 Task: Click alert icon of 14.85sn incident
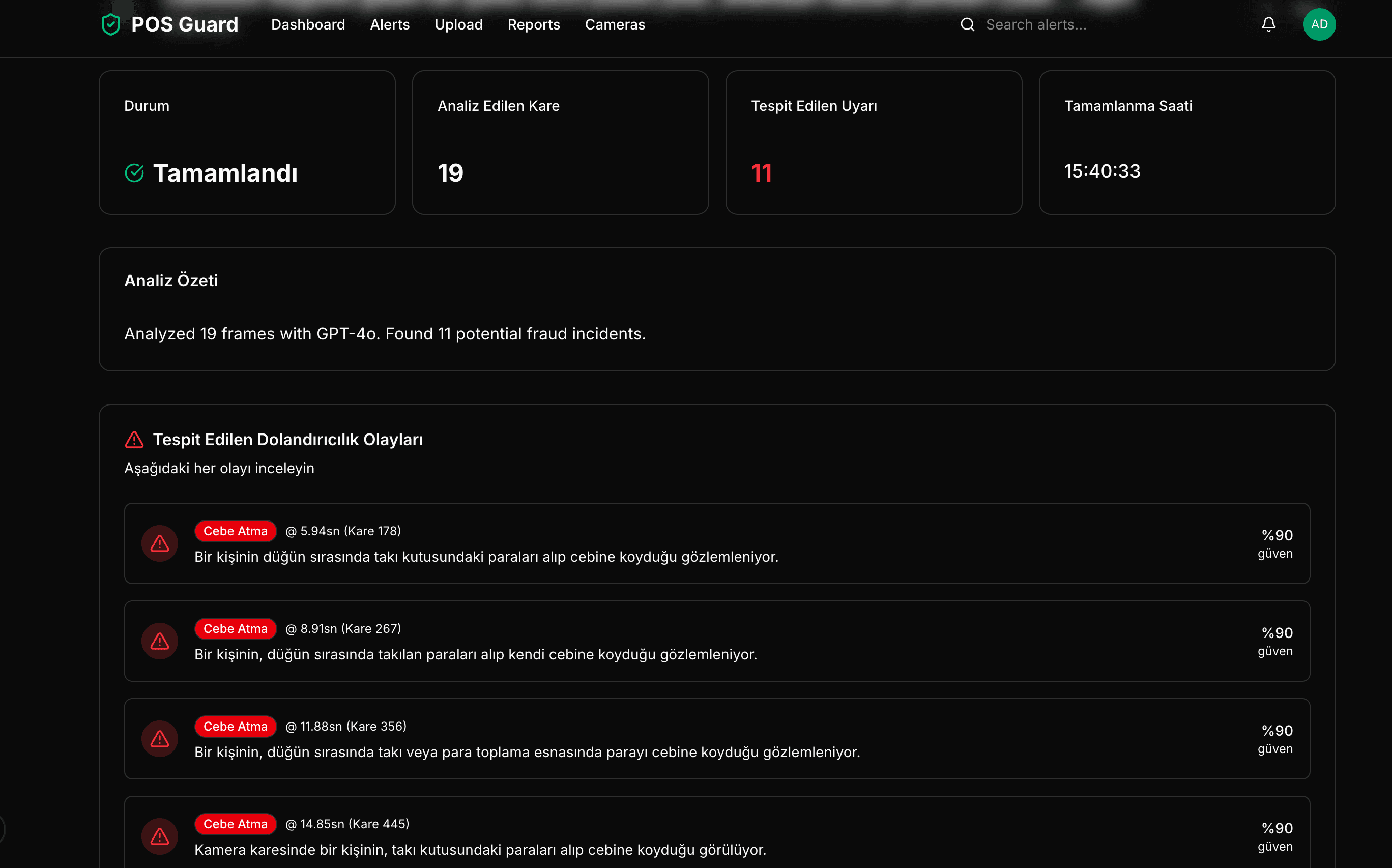coord(160,836)
